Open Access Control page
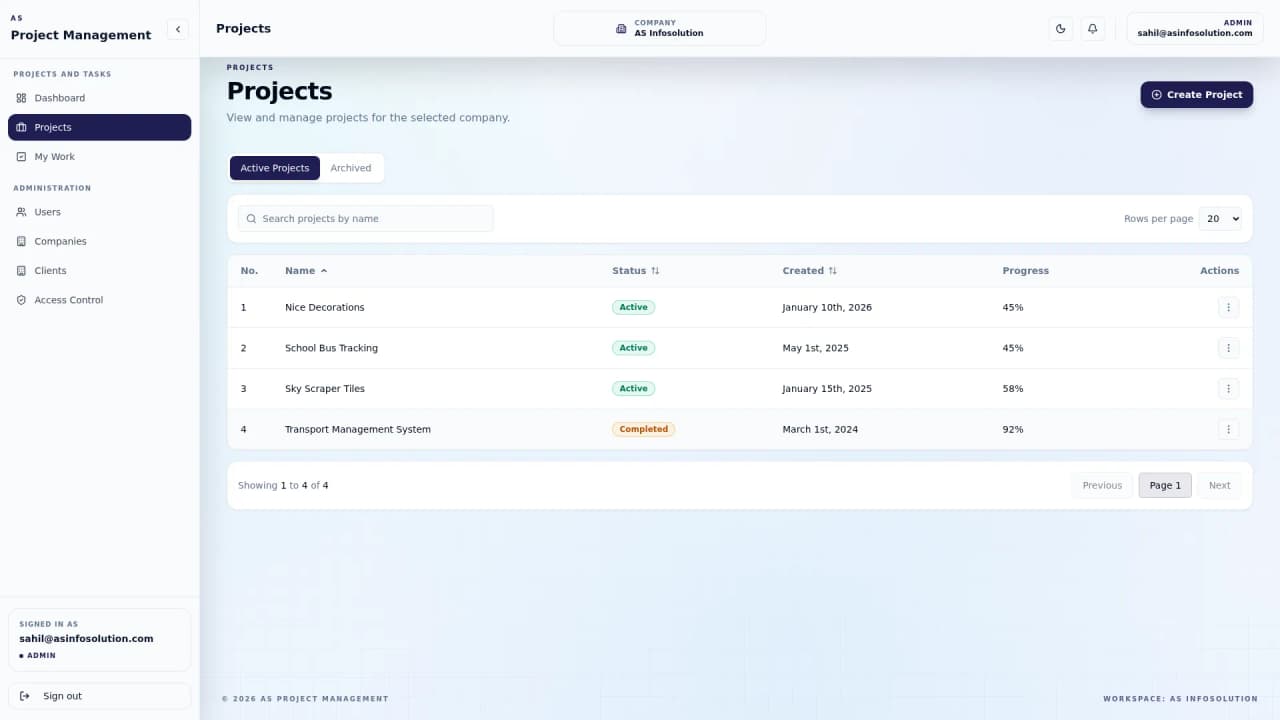Screen dimensions: 1280x720 point(99,300)
